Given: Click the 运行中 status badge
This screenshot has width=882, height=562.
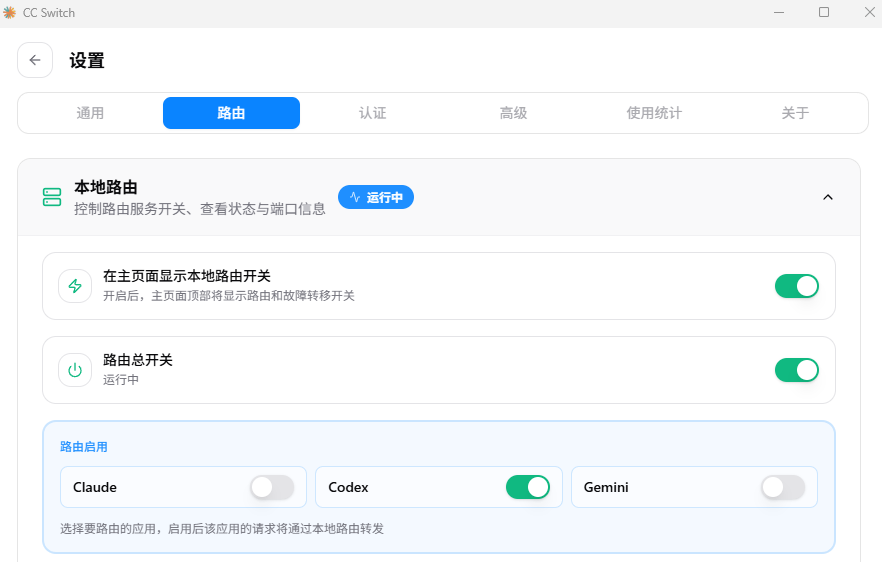Looking at the screenshot, I should (x=376, y=197).
